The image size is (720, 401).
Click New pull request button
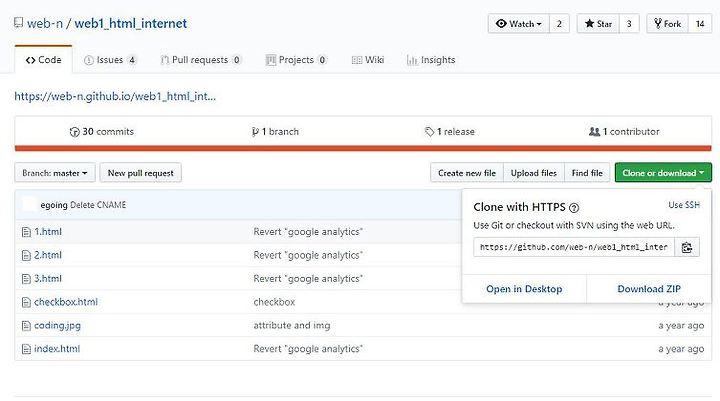141,173
